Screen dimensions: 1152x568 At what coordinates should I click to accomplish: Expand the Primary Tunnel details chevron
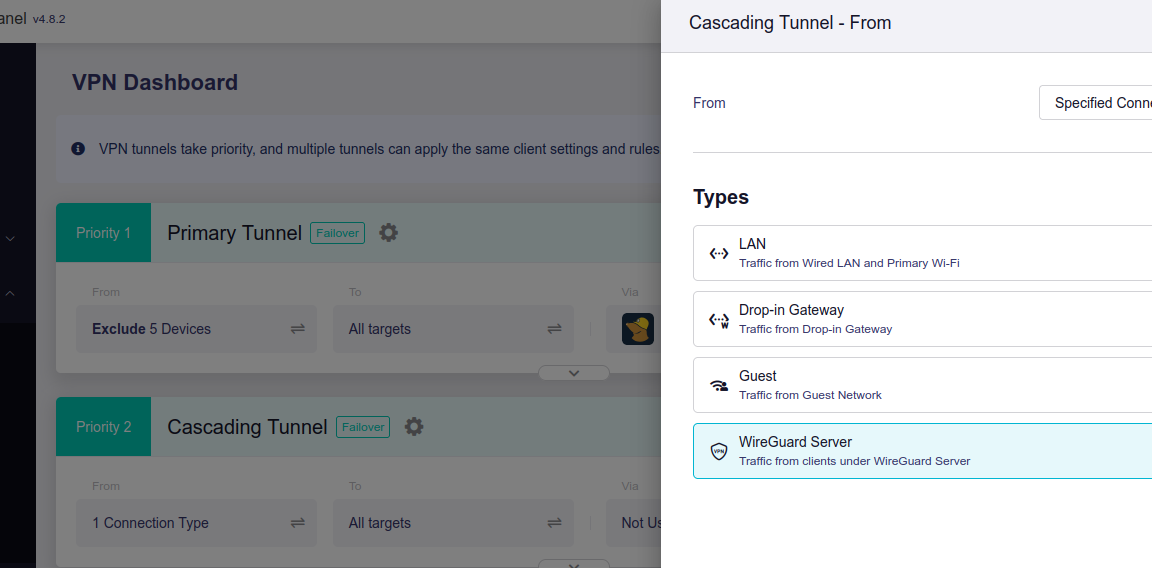tap(574, 373)
